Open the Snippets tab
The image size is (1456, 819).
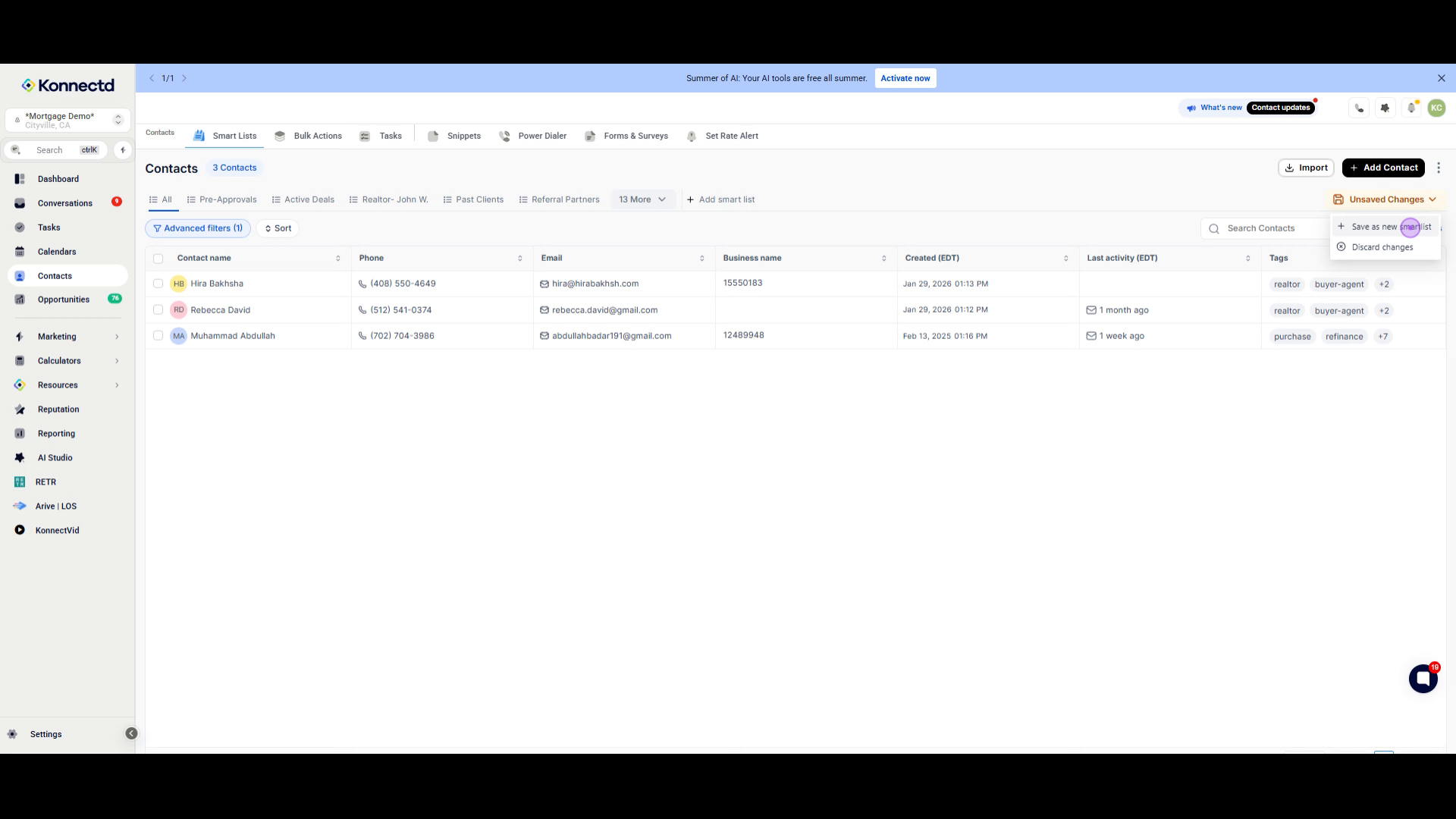(x=454, y=136)
